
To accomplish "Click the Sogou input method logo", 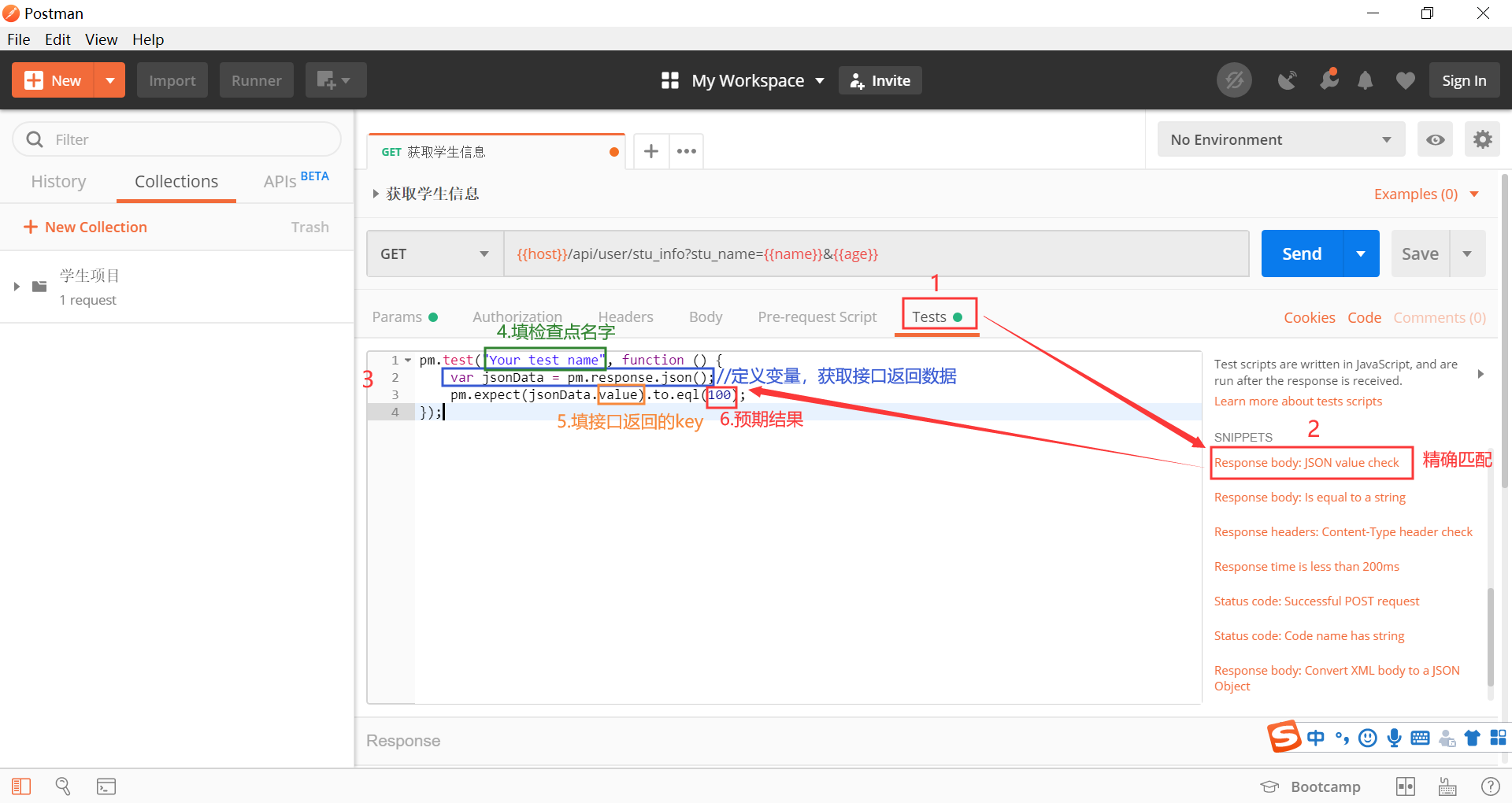I will [1284, 737].
